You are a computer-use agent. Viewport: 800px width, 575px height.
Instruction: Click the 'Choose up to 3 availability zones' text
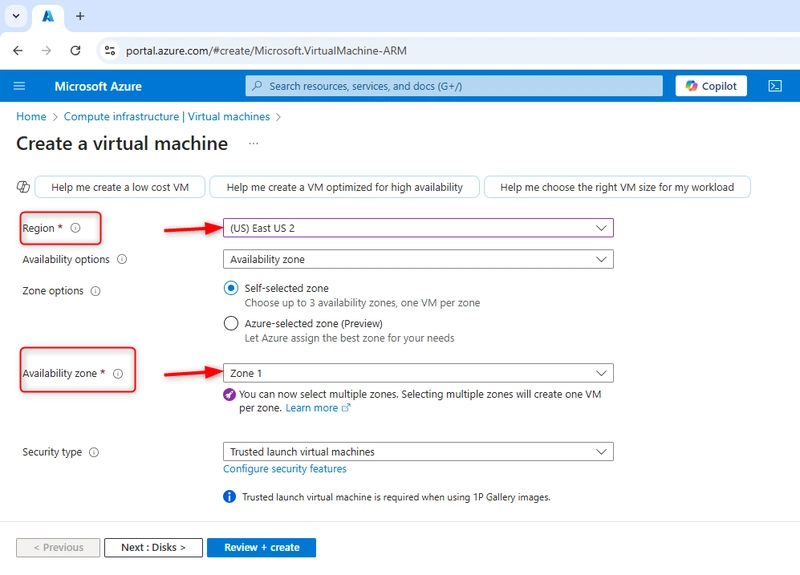pyautogui.click(x=362, y=303)
